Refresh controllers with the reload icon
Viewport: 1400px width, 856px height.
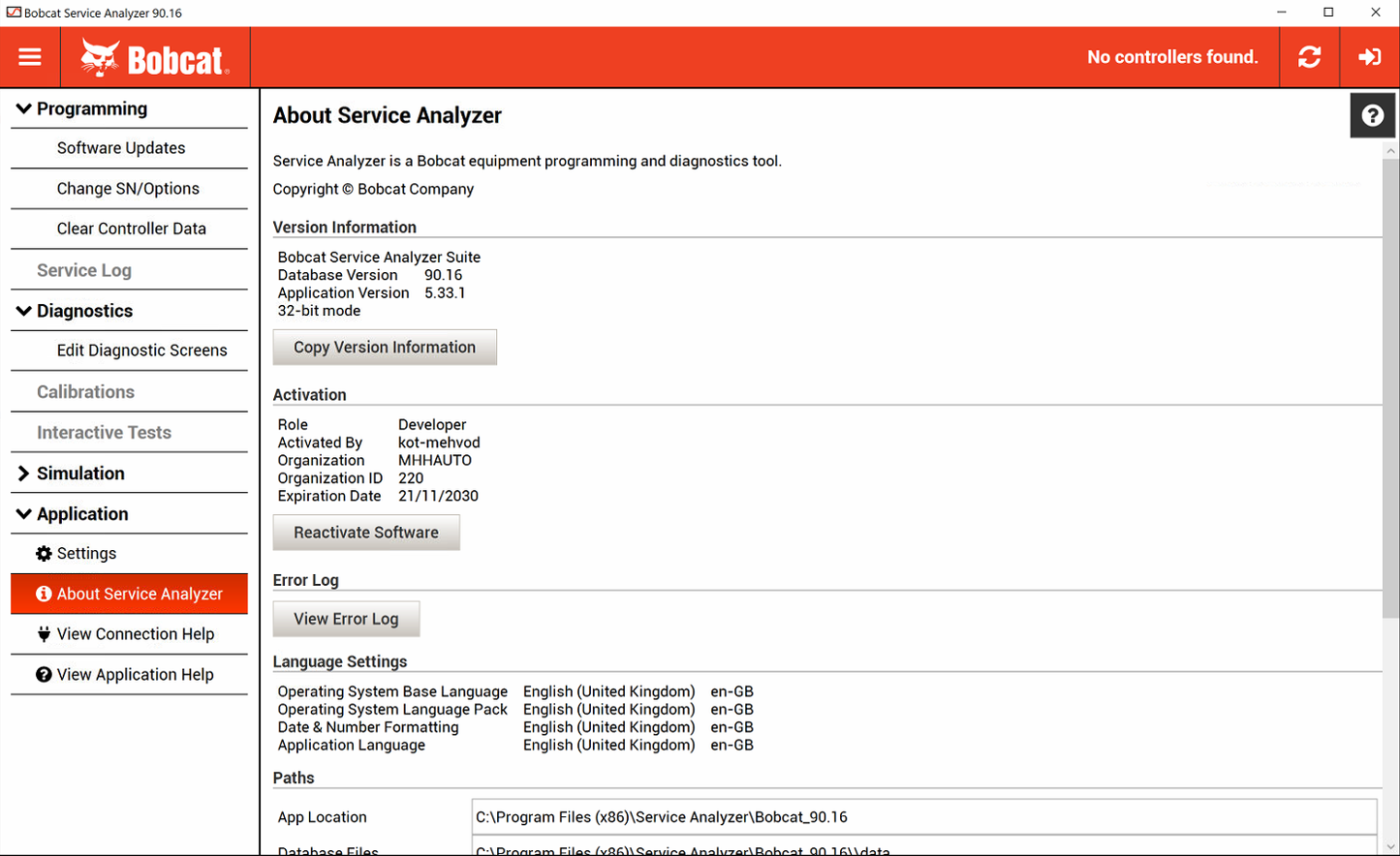(1310, 57)
